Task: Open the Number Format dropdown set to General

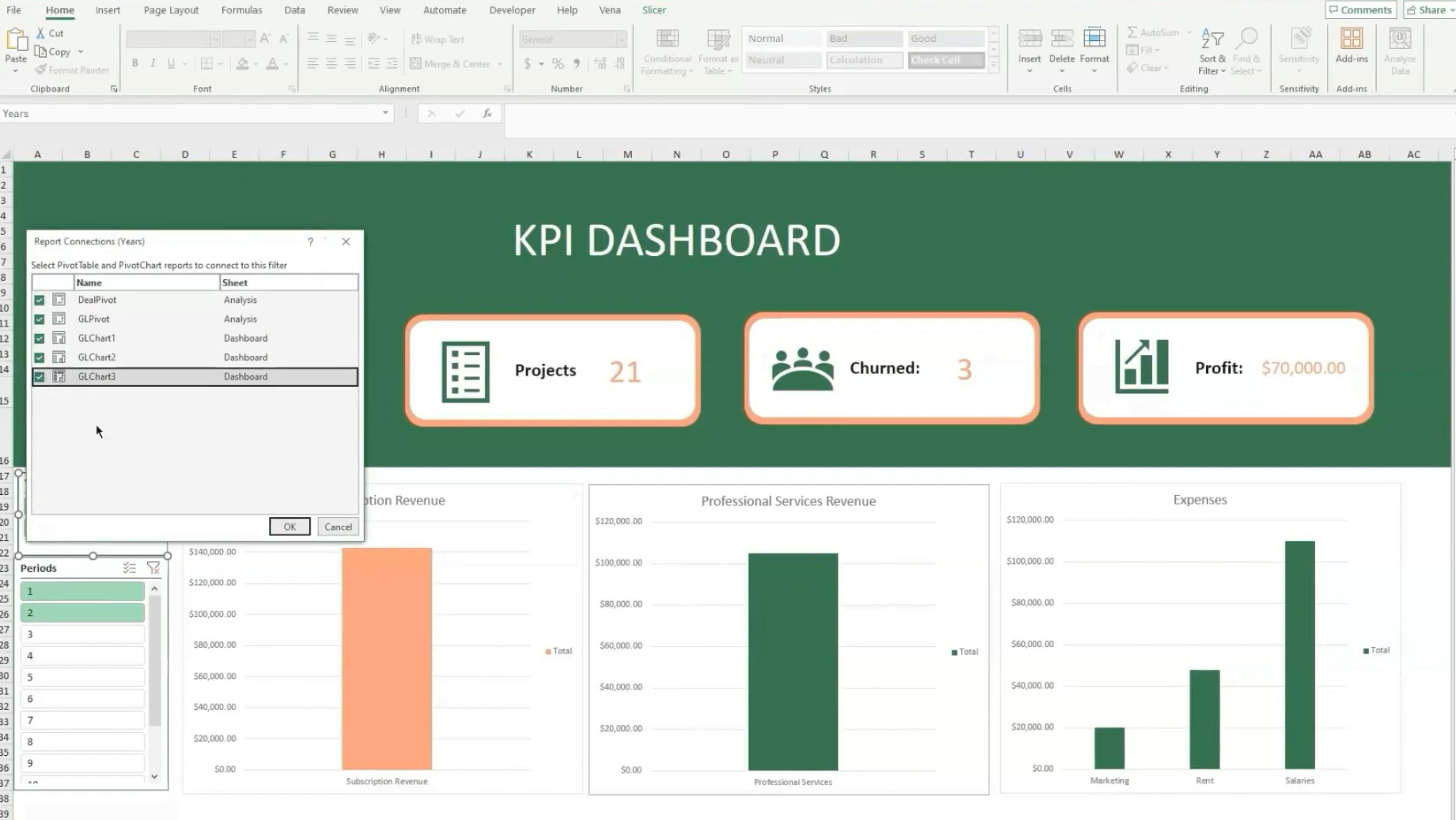Action: [x=622, y=39]
